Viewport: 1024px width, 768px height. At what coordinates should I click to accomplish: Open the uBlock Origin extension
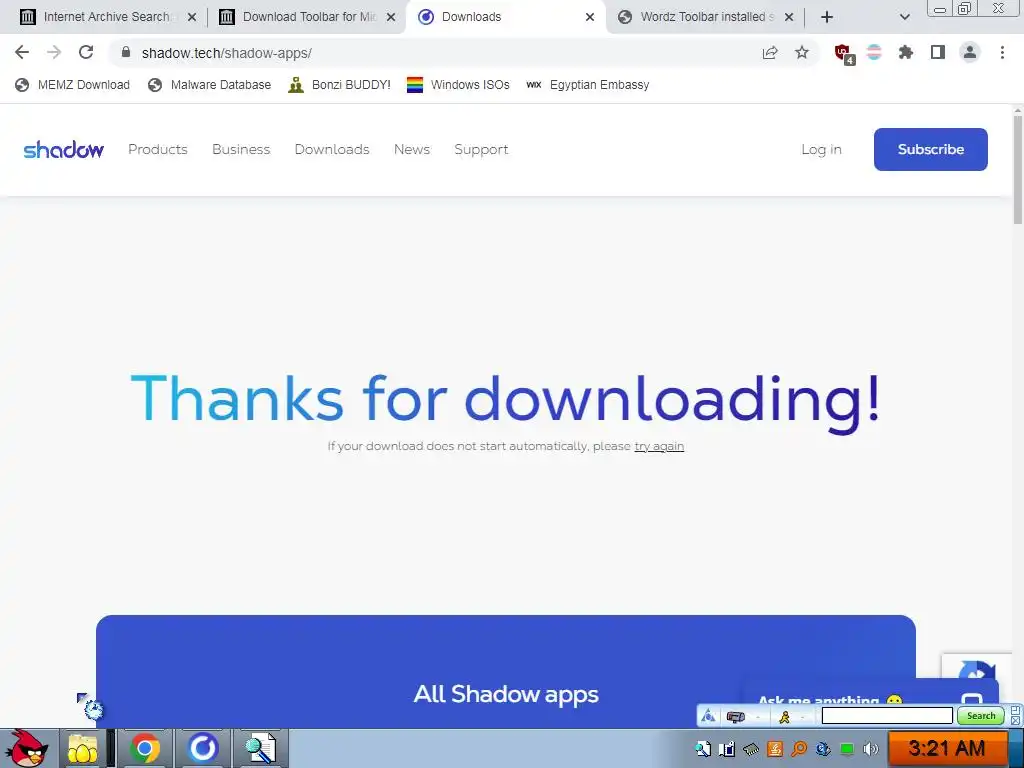pyautogui.click(x=843, y=54)
